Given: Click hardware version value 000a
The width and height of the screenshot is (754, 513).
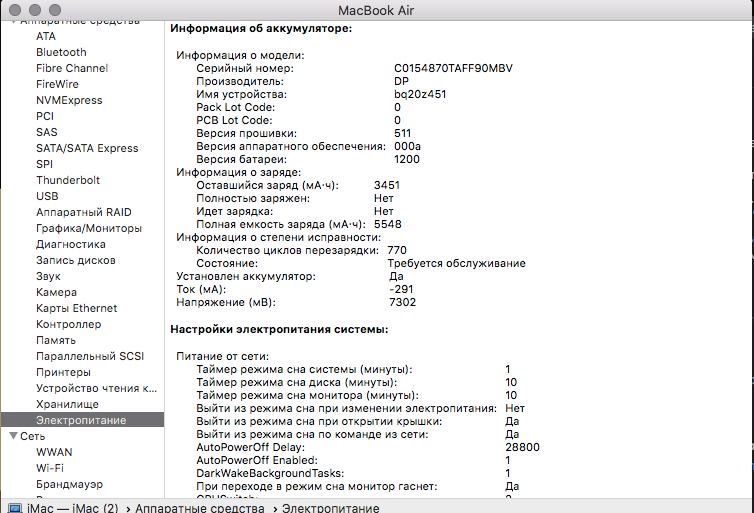Looking at the screenshot, I should 407,146.
